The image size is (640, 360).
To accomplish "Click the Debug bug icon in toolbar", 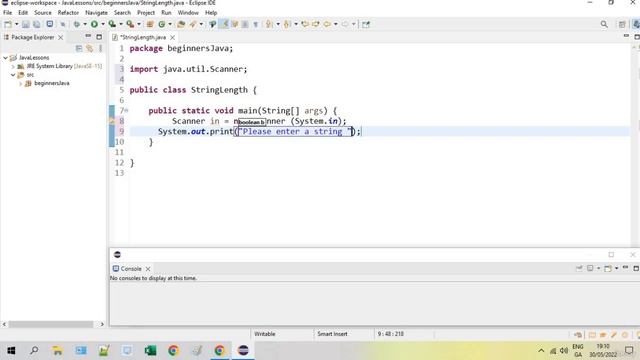I will (76, 24).
